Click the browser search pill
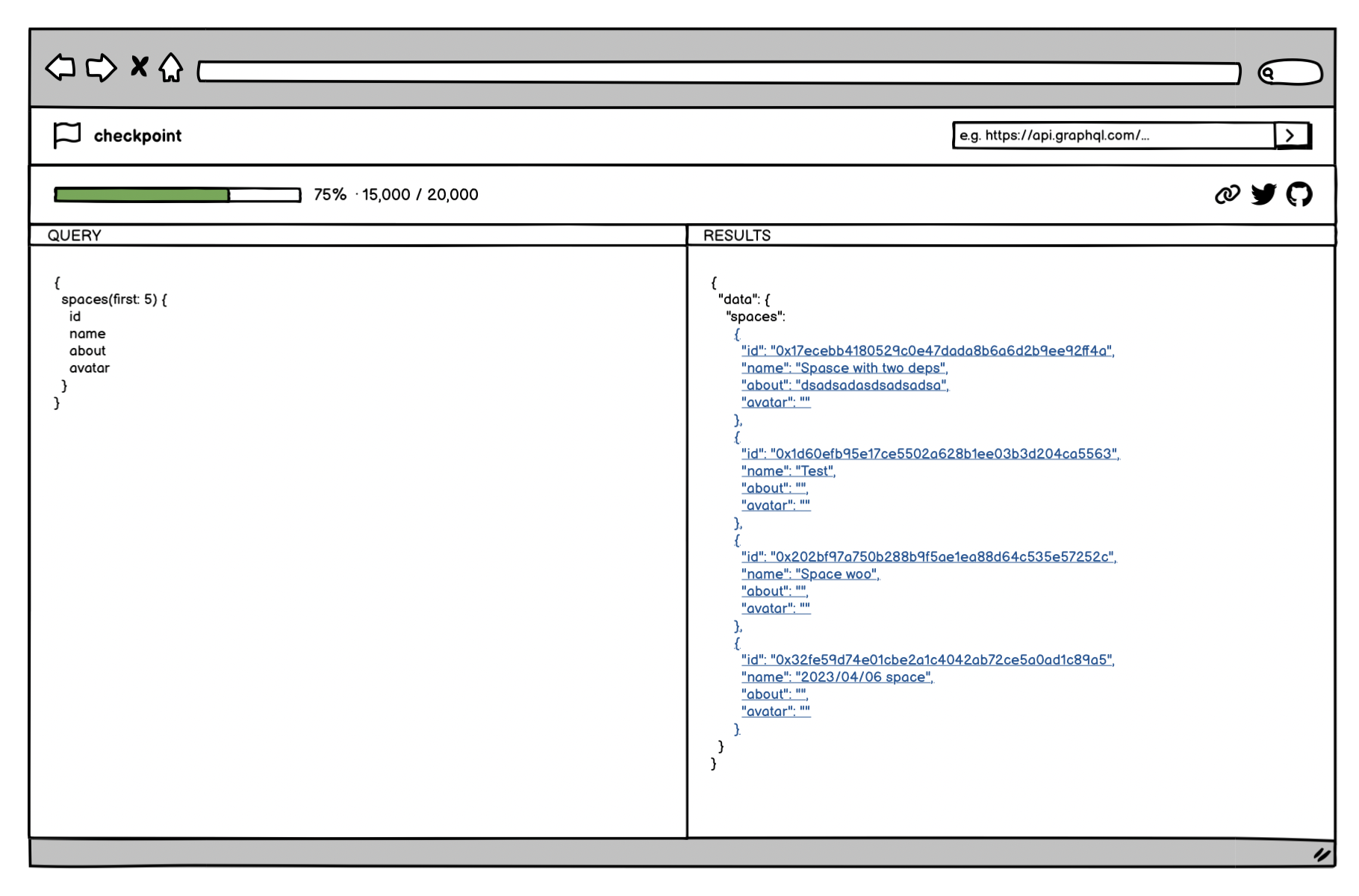 click(1290, 72)
